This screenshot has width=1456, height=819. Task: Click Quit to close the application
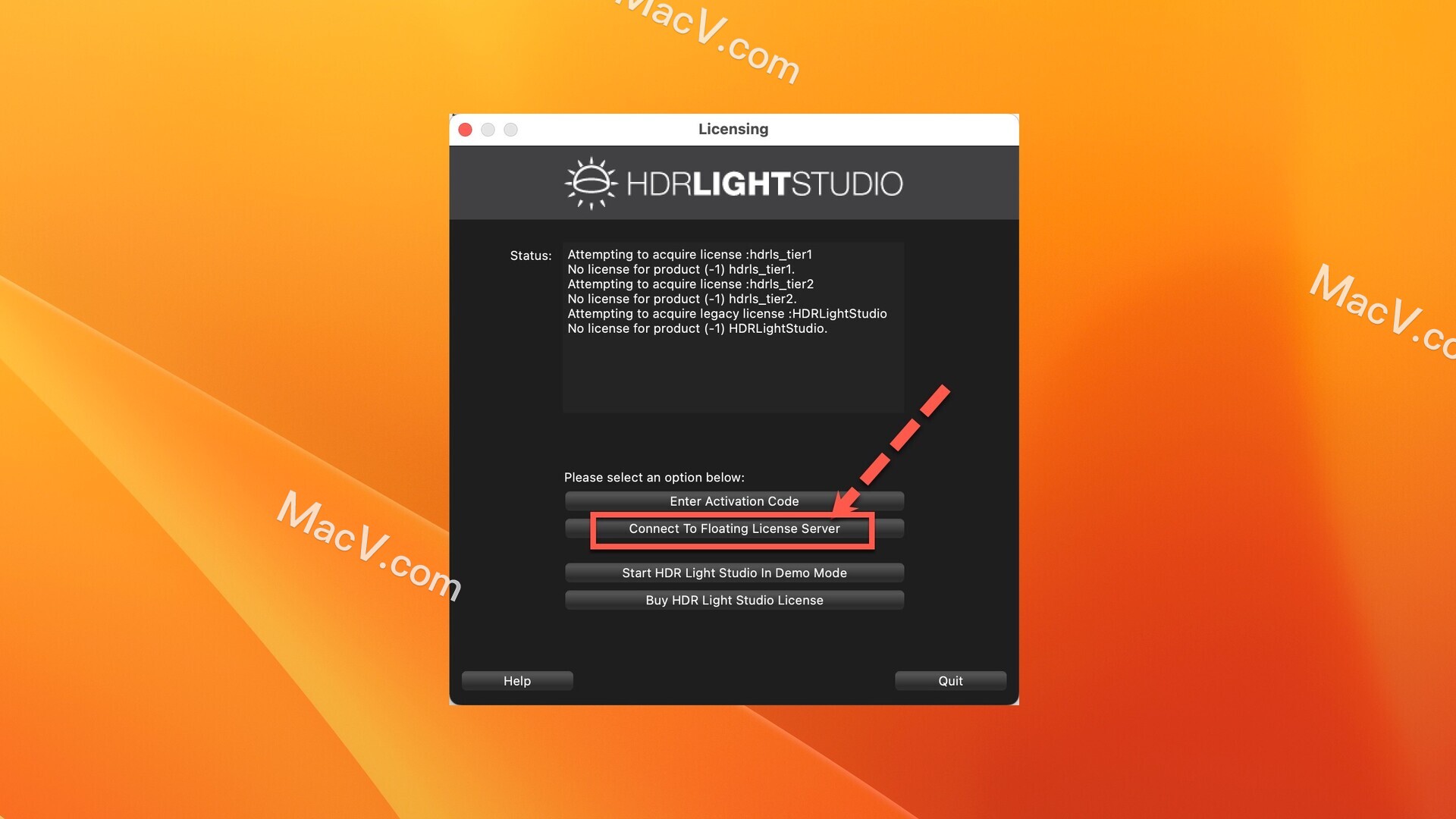950,680
